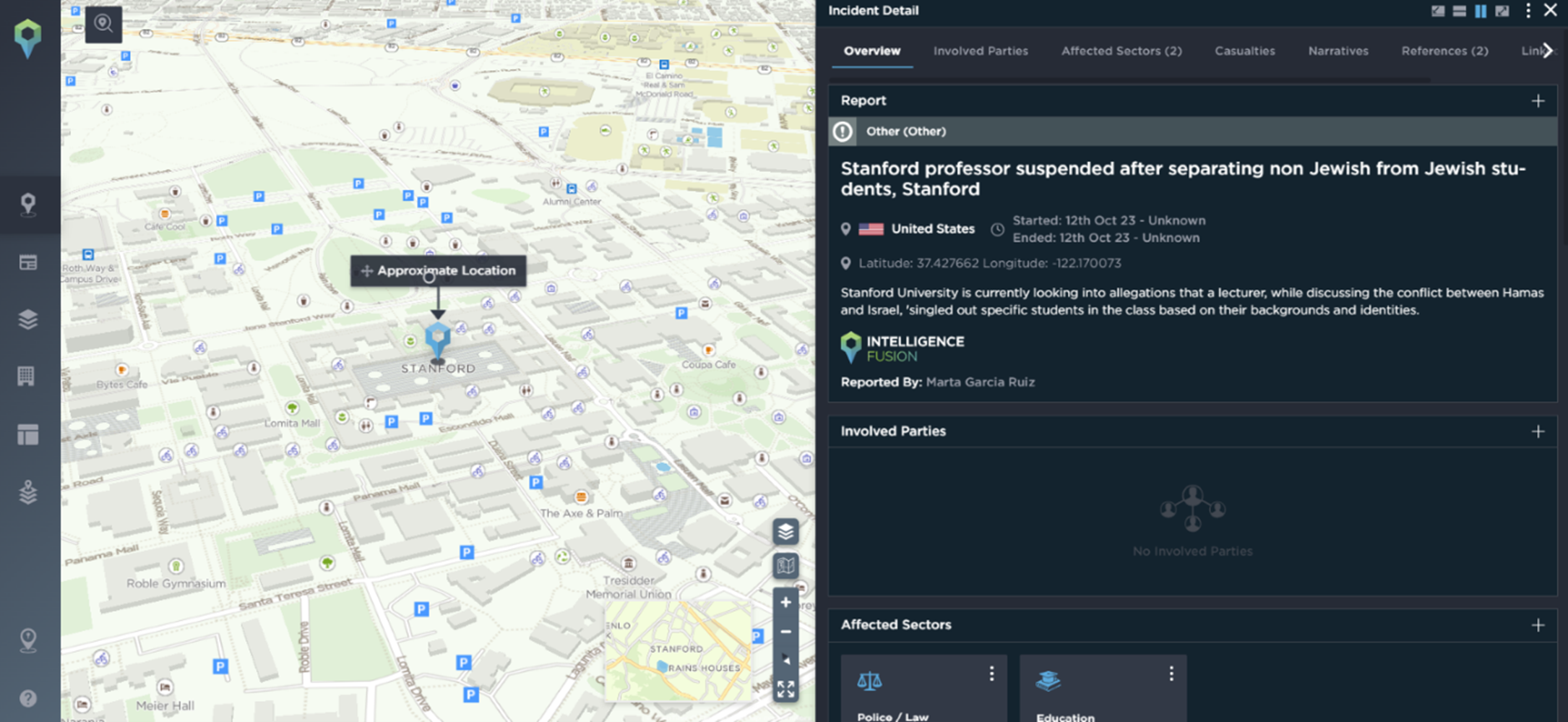Image resolution: width=1568 pixels, height=722 pixels.
Task: Switch to the Involved Parties tab
Action: click(x=981, y=51)
